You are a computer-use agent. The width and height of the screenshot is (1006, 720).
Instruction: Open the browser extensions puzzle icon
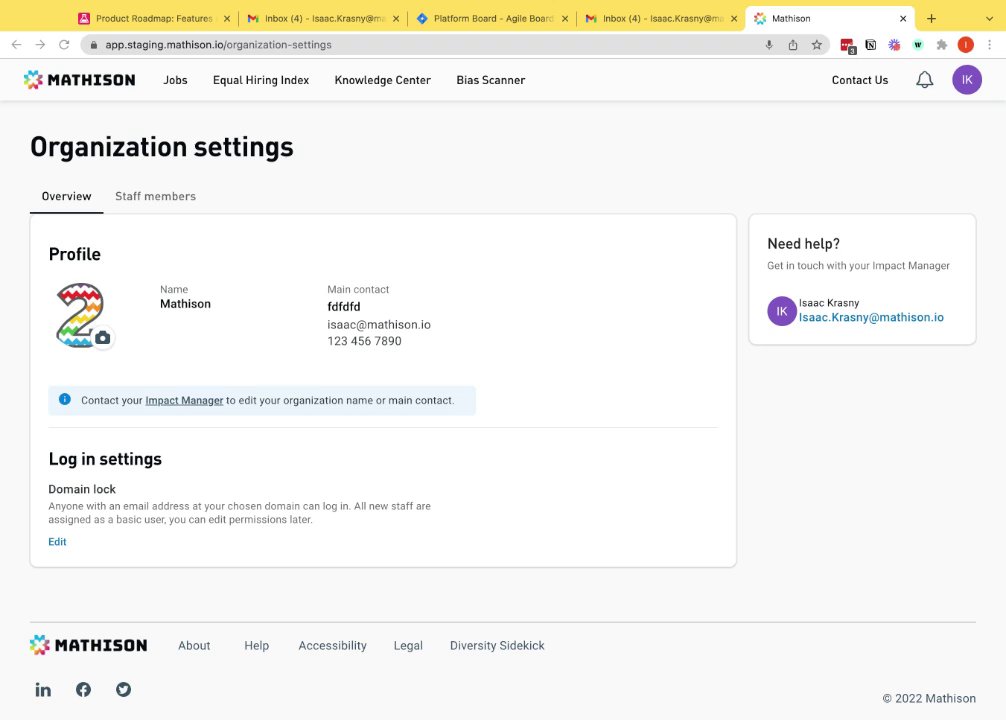tap(941, 45)
